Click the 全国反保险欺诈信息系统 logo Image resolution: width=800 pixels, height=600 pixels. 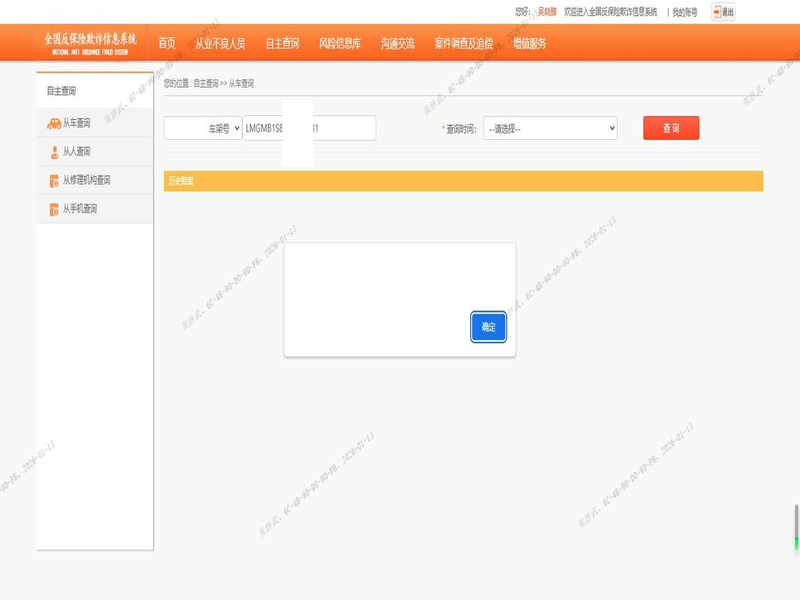90,43
